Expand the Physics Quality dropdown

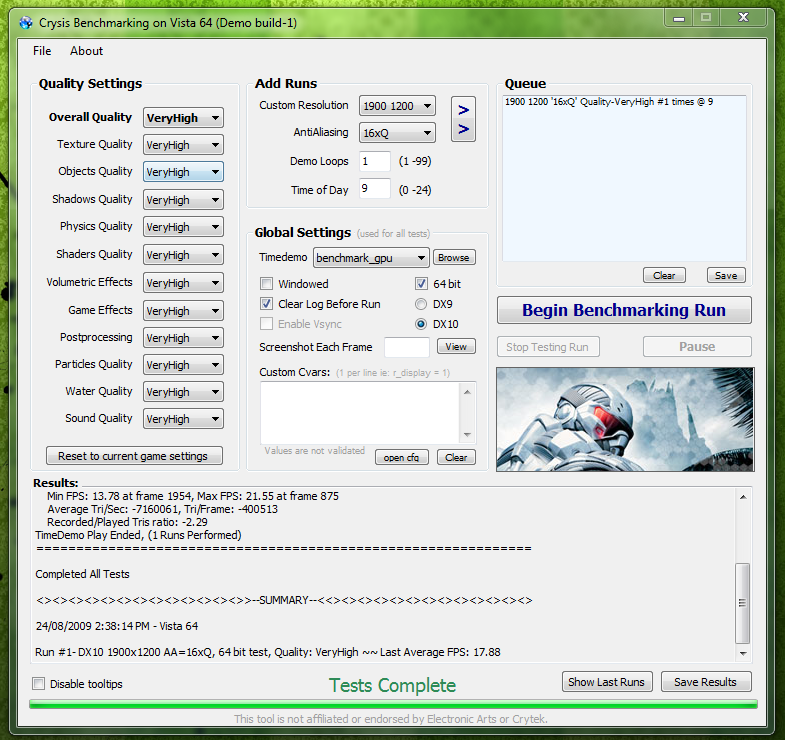coord(183,227)
